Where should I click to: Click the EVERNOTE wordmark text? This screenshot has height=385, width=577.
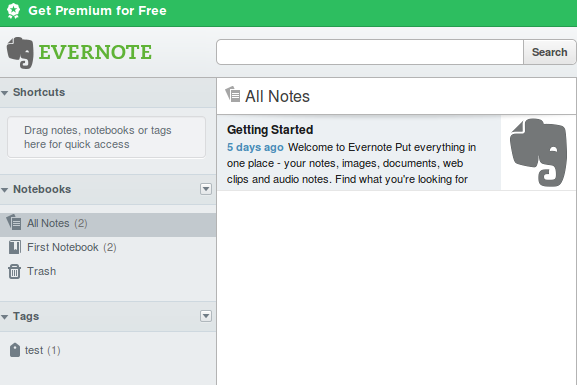95,52
